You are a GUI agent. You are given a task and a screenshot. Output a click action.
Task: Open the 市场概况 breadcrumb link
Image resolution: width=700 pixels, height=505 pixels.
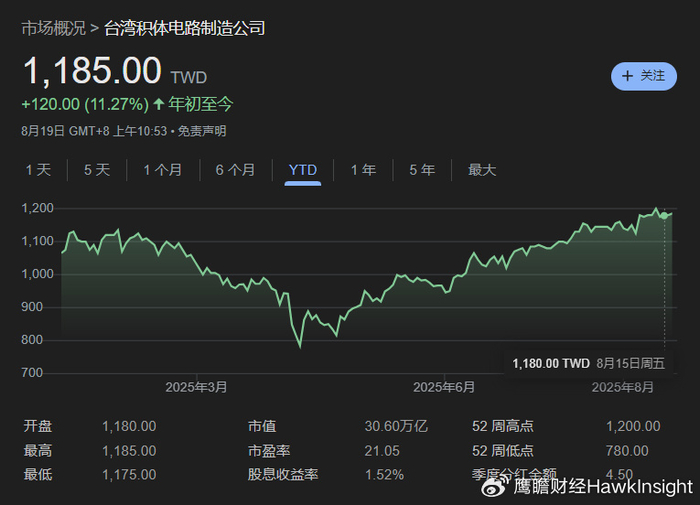[x=53, y=28]
